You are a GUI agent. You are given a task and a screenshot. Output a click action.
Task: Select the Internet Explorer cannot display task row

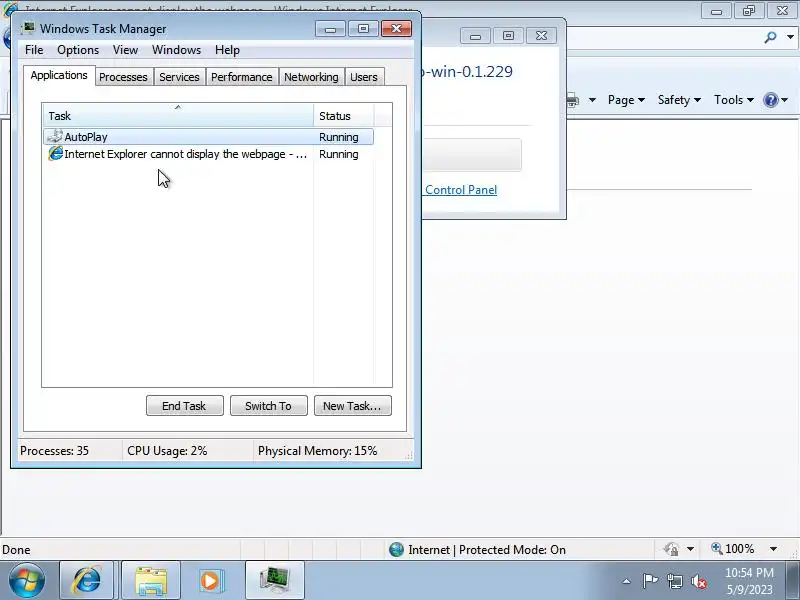209,154
